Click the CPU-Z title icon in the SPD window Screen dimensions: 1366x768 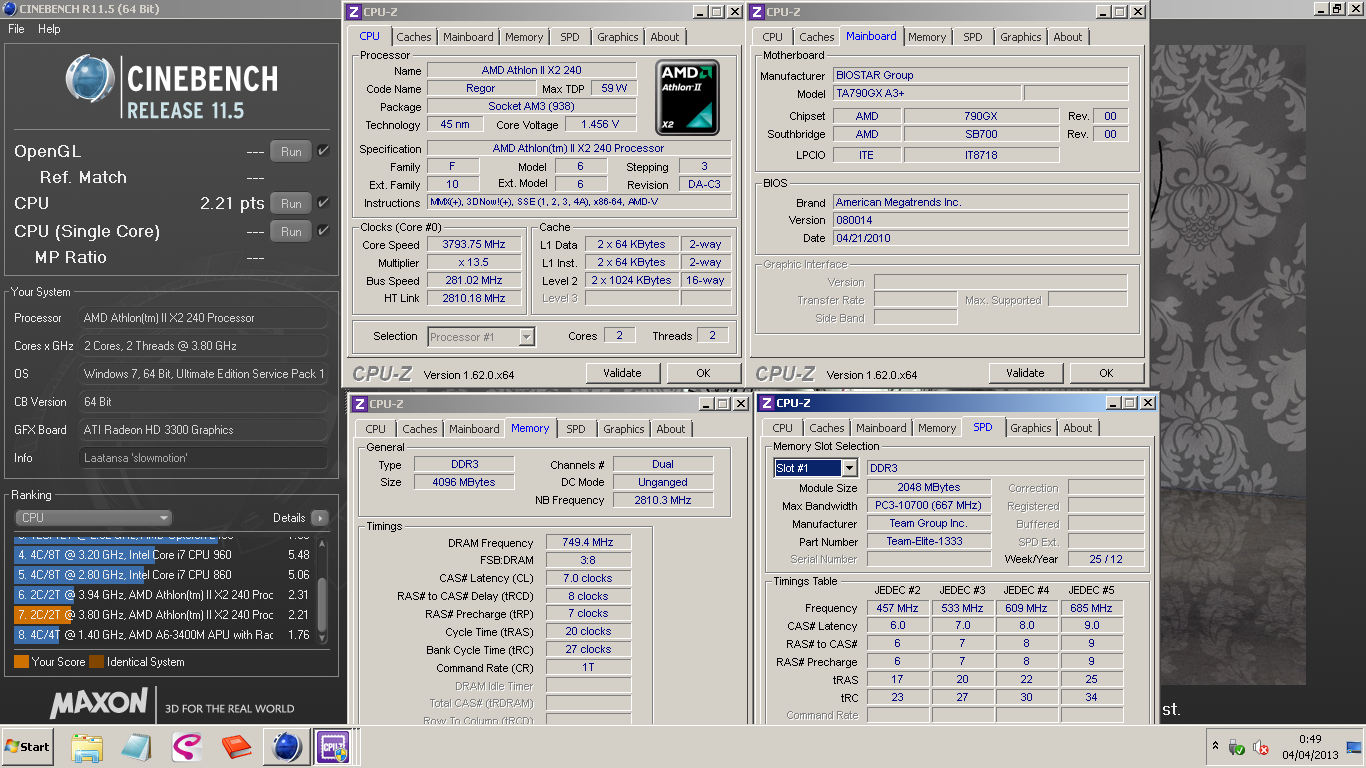tap(766, 403)
